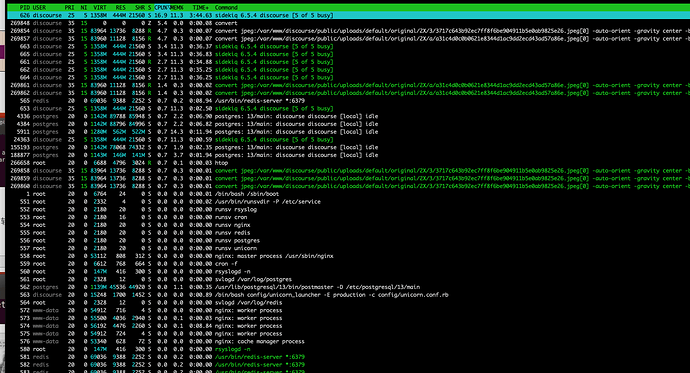The width and height of the screenshot is (690, 373).
Task: Select nginx cache manager process row
Action: click(349, 341)
